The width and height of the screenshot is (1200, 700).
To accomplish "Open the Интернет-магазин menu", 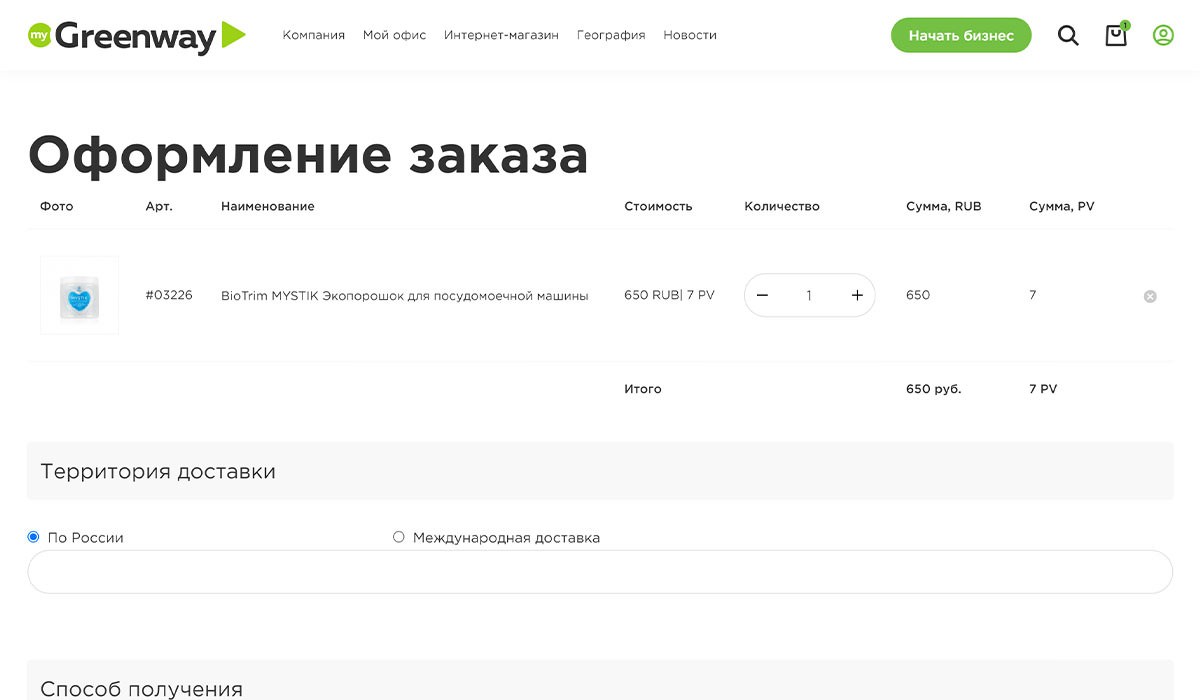I will click(x=501, y=34).
